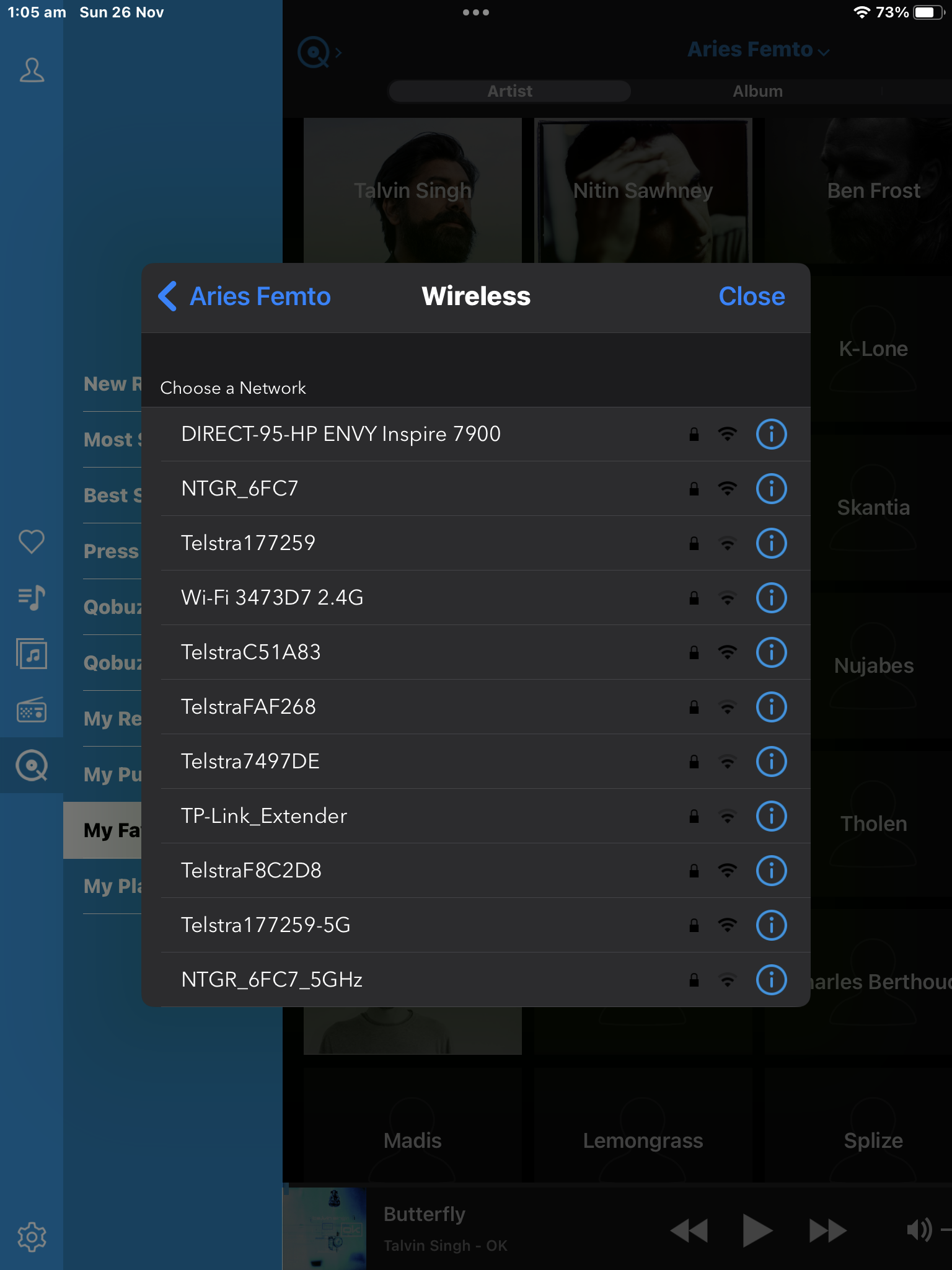952x1270 pixels.
Task: Go back to Aries Femto settings
Action: 244,296
